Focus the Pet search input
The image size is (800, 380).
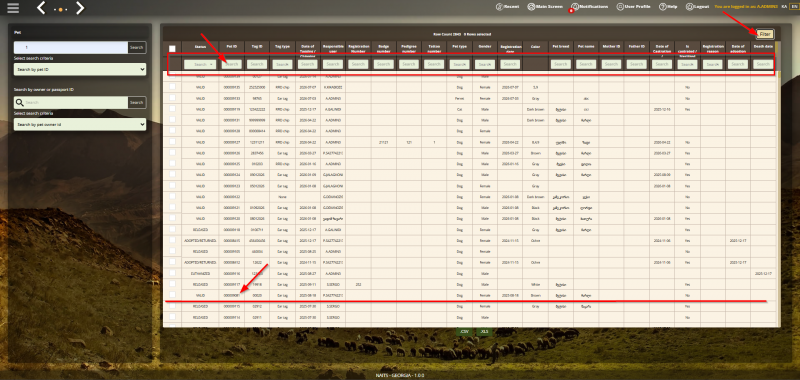[x=70, y=47]
